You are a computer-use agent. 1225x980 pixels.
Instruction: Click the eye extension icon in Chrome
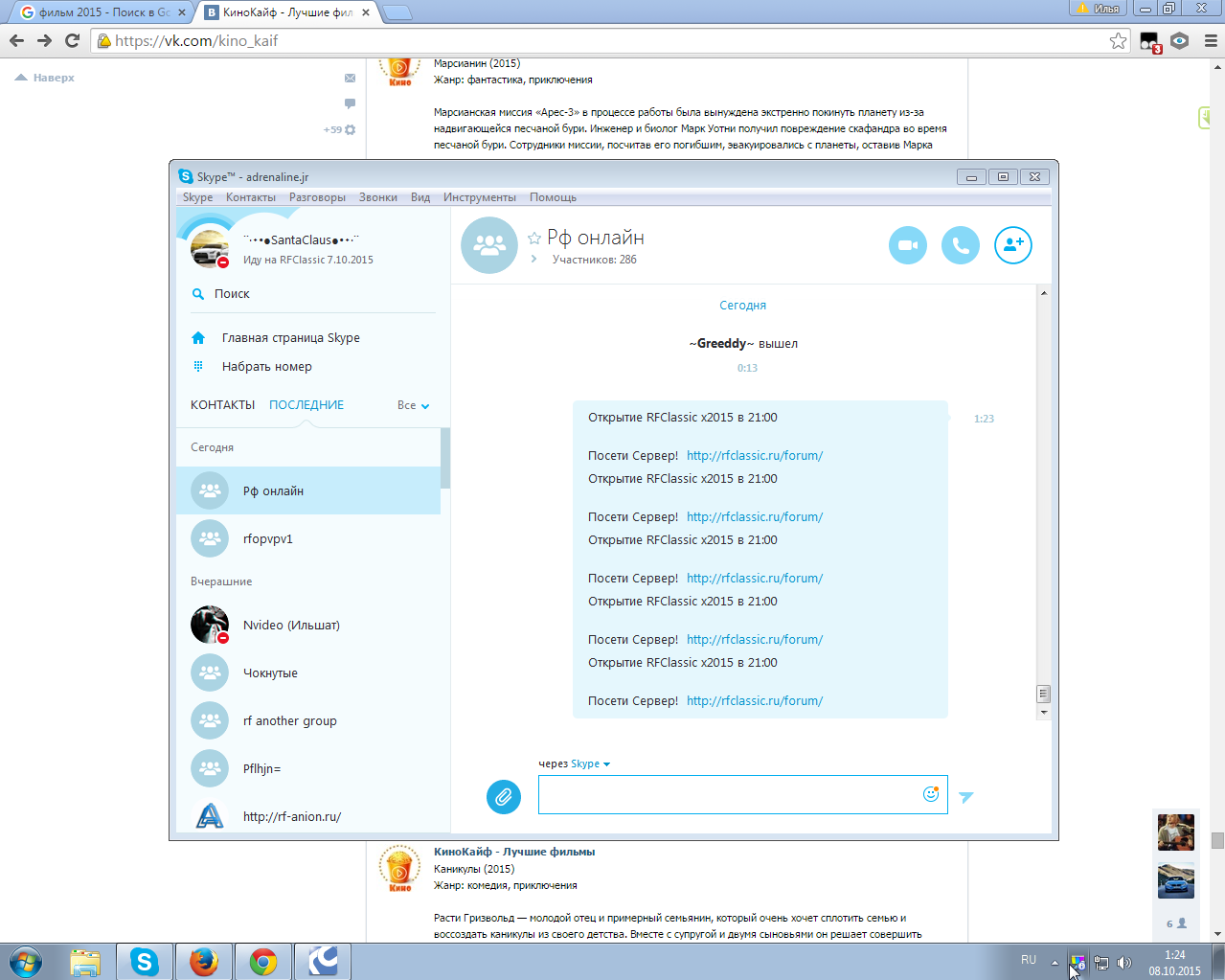coord(1180,40)
